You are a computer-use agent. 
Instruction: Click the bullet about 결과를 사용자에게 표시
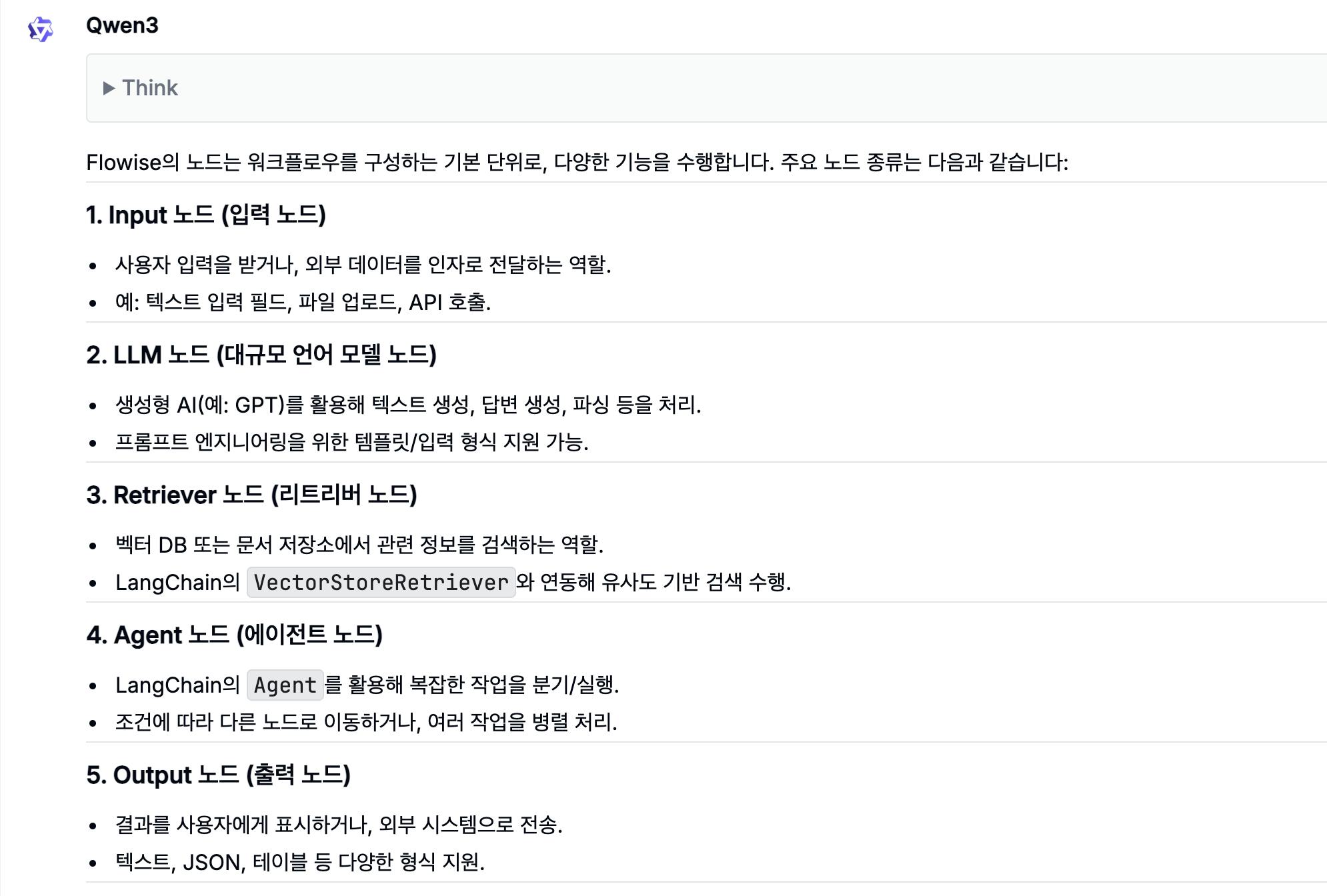point(339,825)
